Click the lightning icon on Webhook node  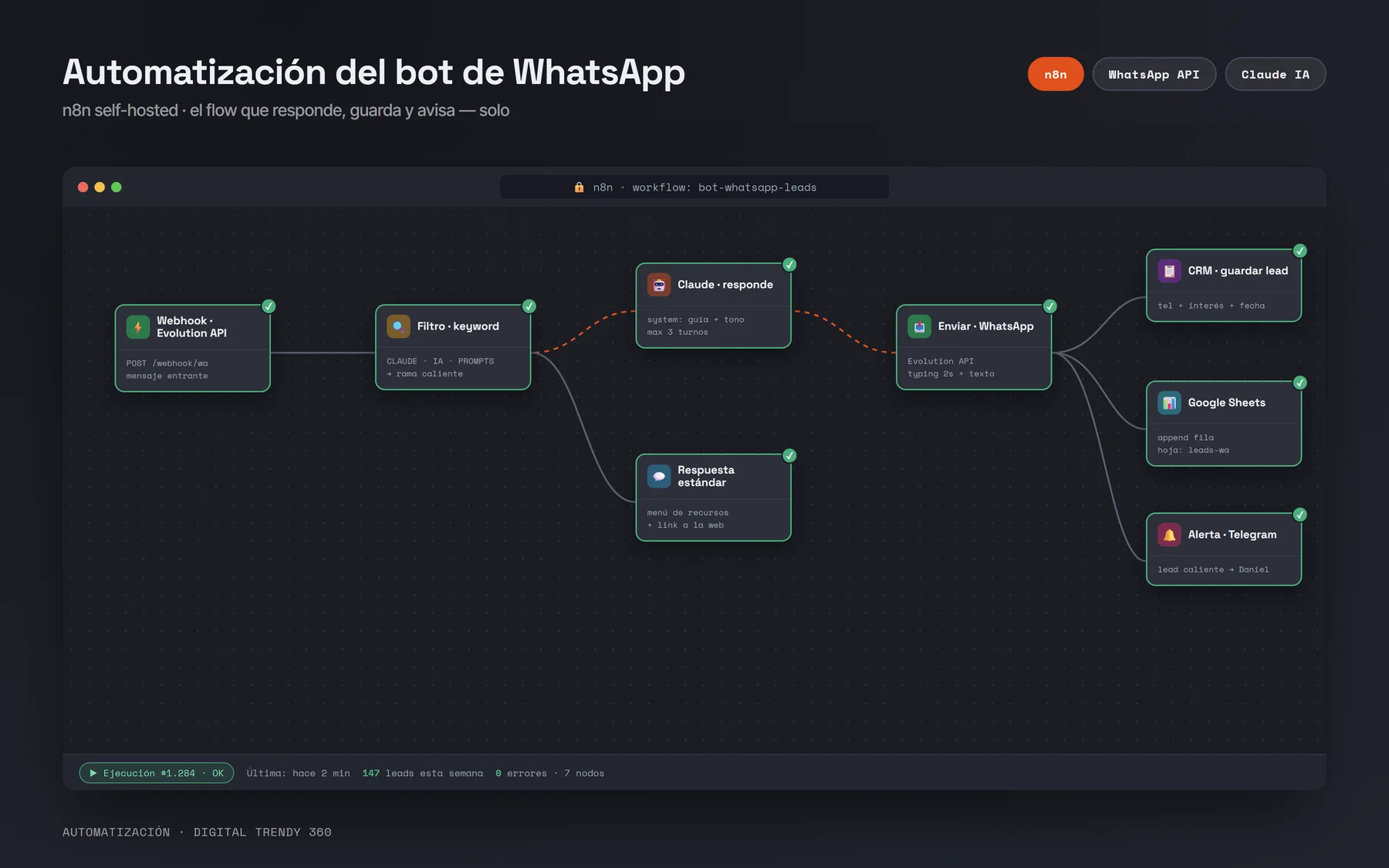(138, 327)
